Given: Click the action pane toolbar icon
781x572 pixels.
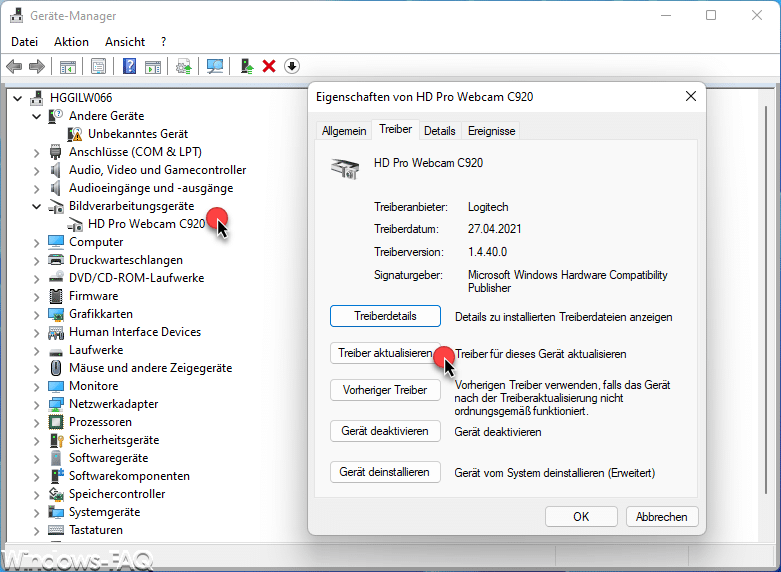Looking at the screenshot, I should pos(153,66).
